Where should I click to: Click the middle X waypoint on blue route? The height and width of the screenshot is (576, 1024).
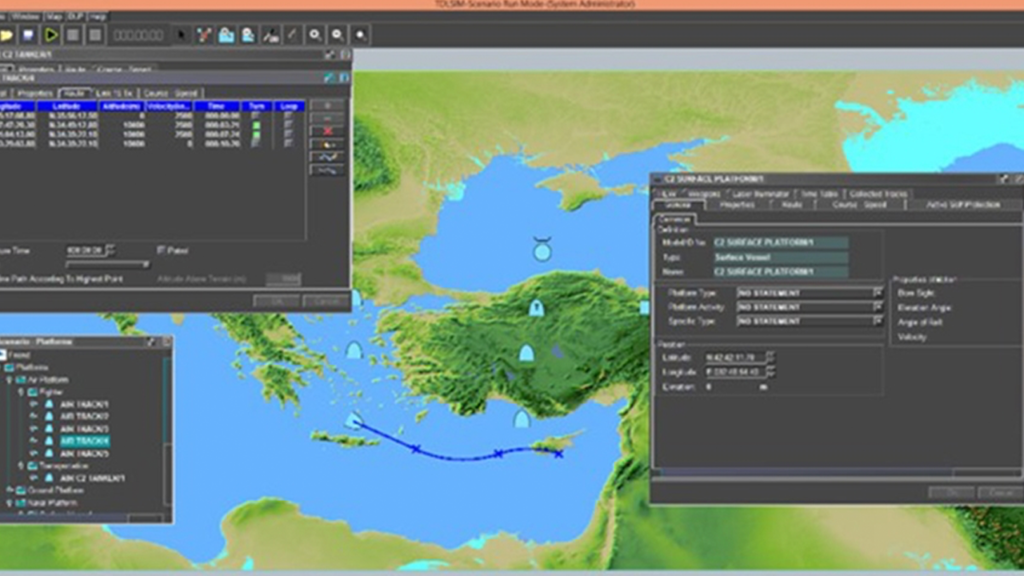coord(498,453)
